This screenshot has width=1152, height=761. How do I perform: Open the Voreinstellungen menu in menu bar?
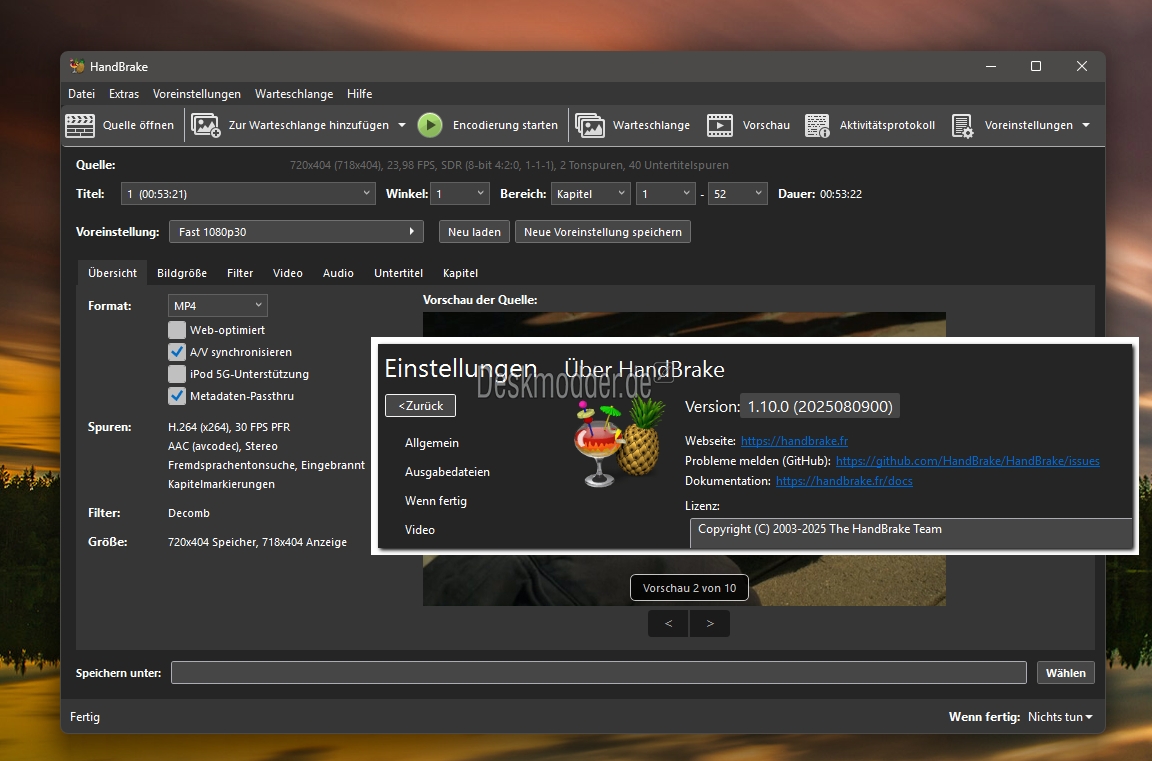[197, 94]
